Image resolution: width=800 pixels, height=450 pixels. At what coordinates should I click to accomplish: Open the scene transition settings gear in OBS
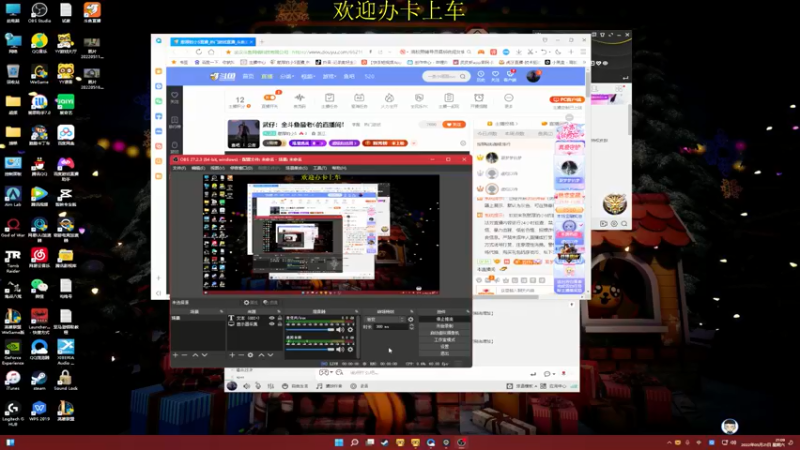[411, 319]
